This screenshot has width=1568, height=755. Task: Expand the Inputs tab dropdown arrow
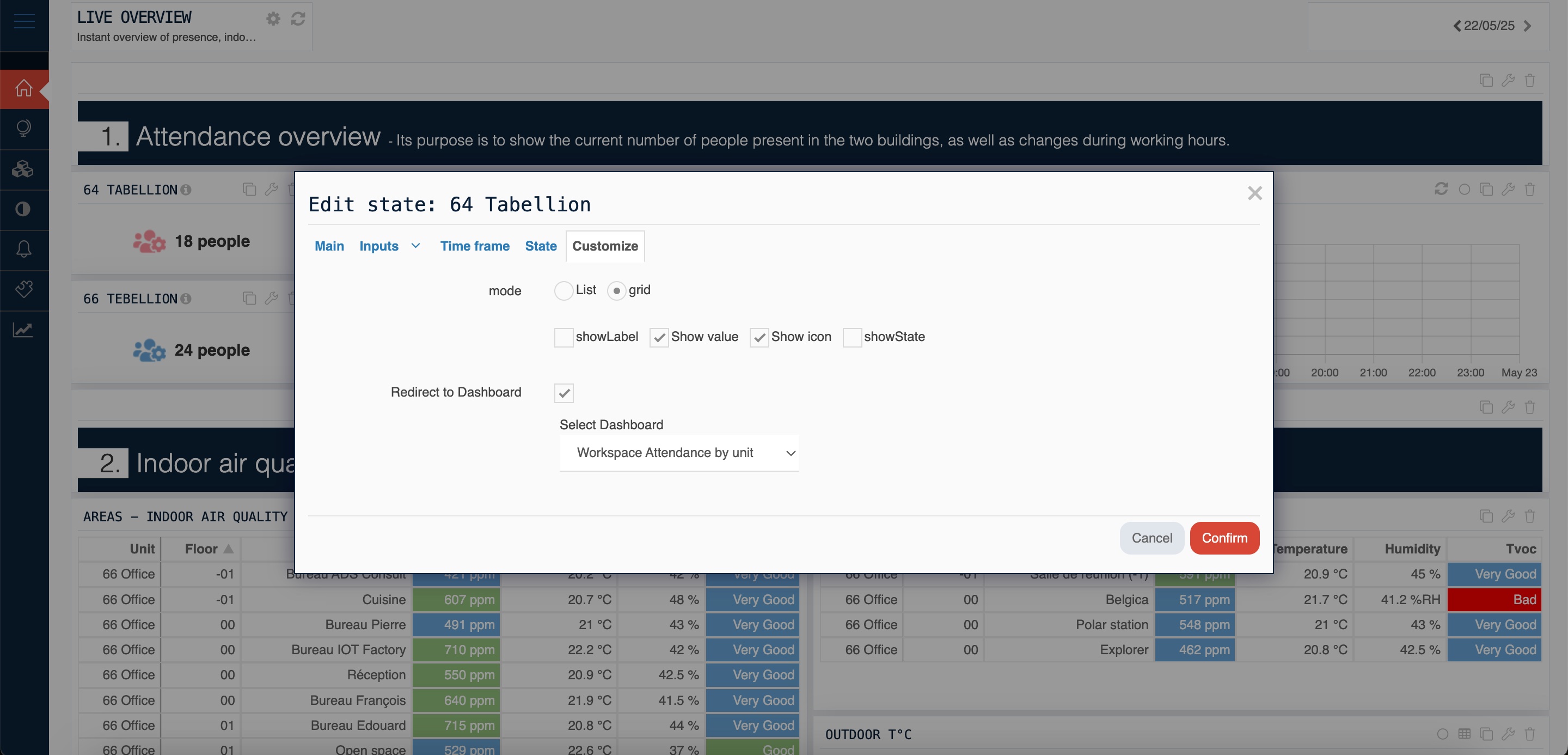[x=416, y=246]
